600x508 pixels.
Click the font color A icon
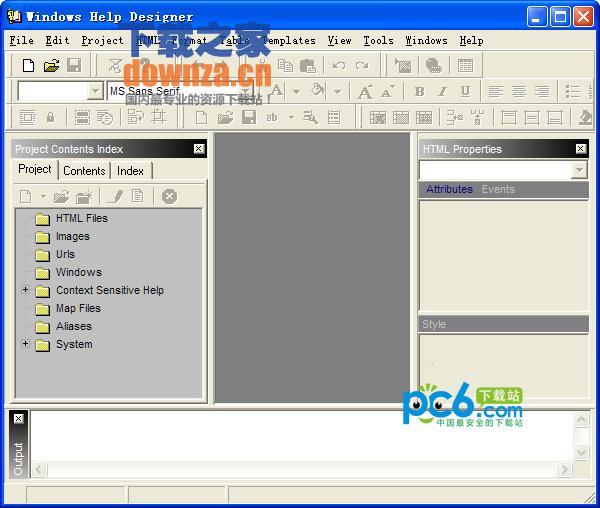(x=277, y=91)
